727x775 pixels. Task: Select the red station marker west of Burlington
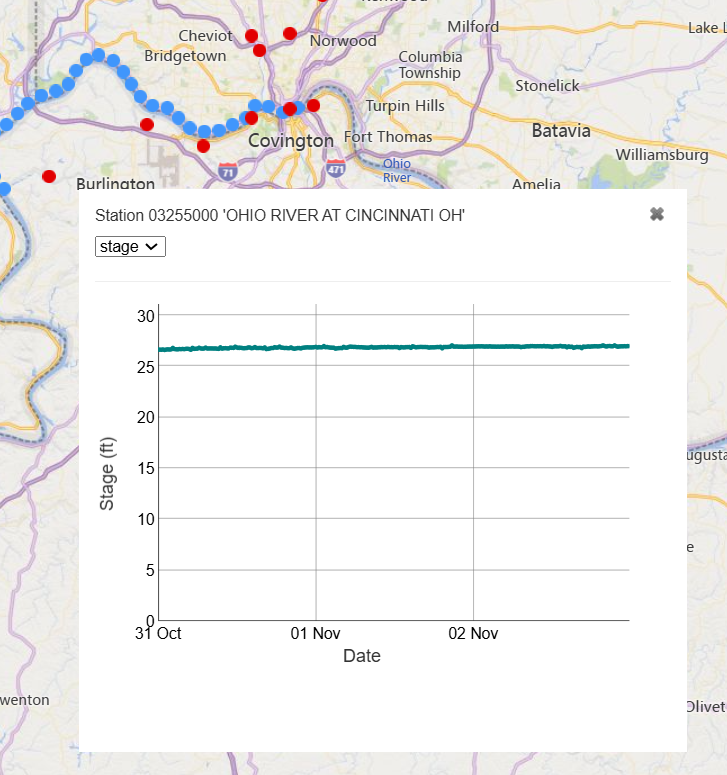[x=49, y=176]
